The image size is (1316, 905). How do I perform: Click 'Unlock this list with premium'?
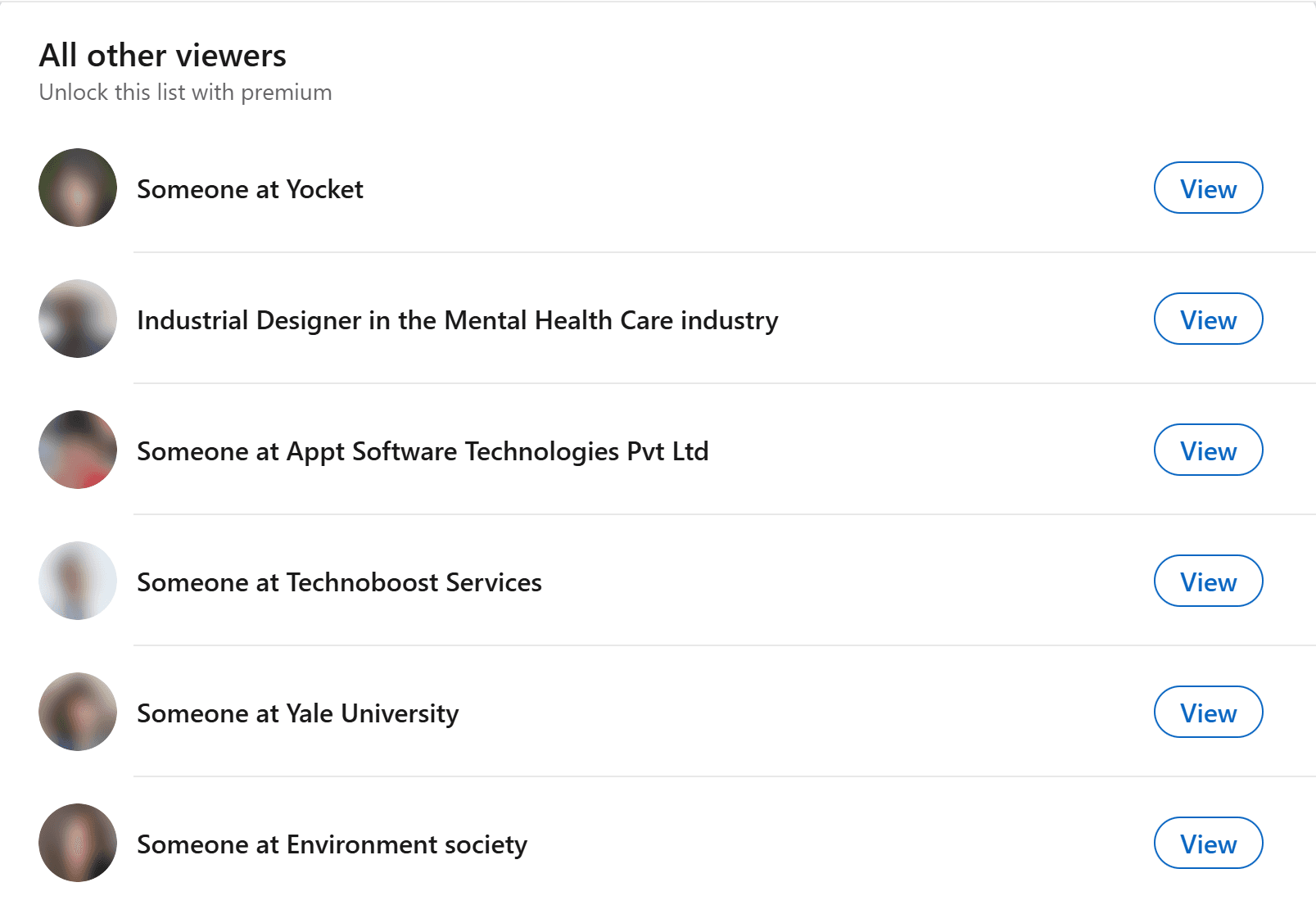[x=185, y=92]
